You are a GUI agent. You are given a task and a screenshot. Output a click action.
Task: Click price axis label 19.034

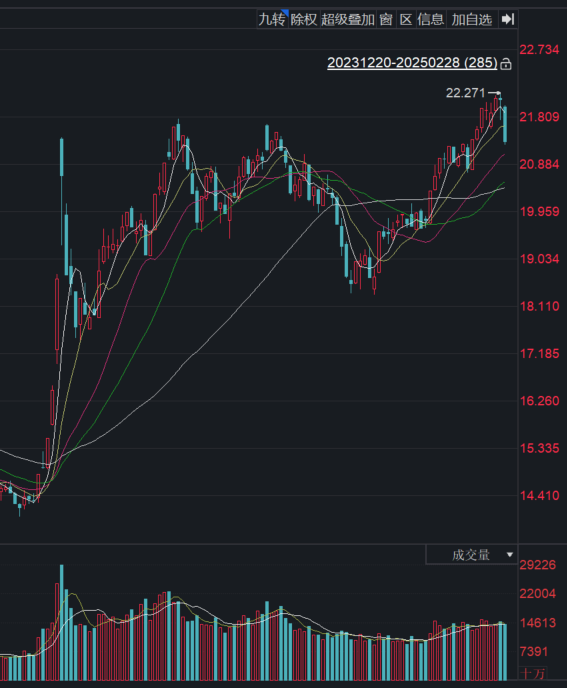click(539, 259)
